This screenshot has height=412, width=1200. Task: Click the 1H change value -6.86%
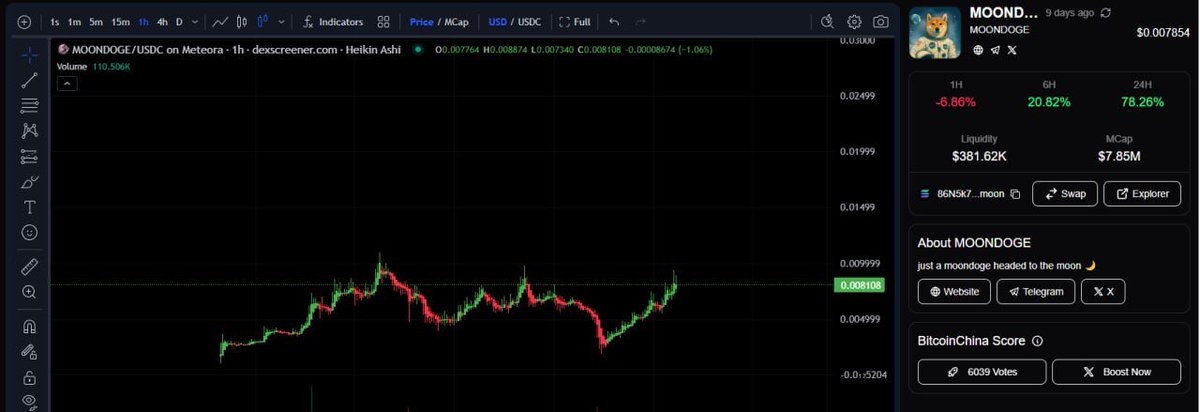[955, 102]
